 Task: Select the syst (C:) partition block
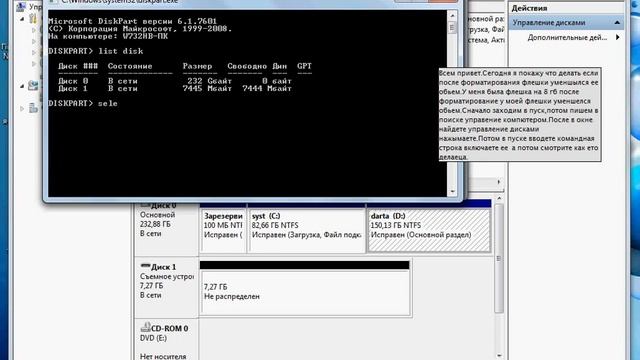tap(307, 230)
